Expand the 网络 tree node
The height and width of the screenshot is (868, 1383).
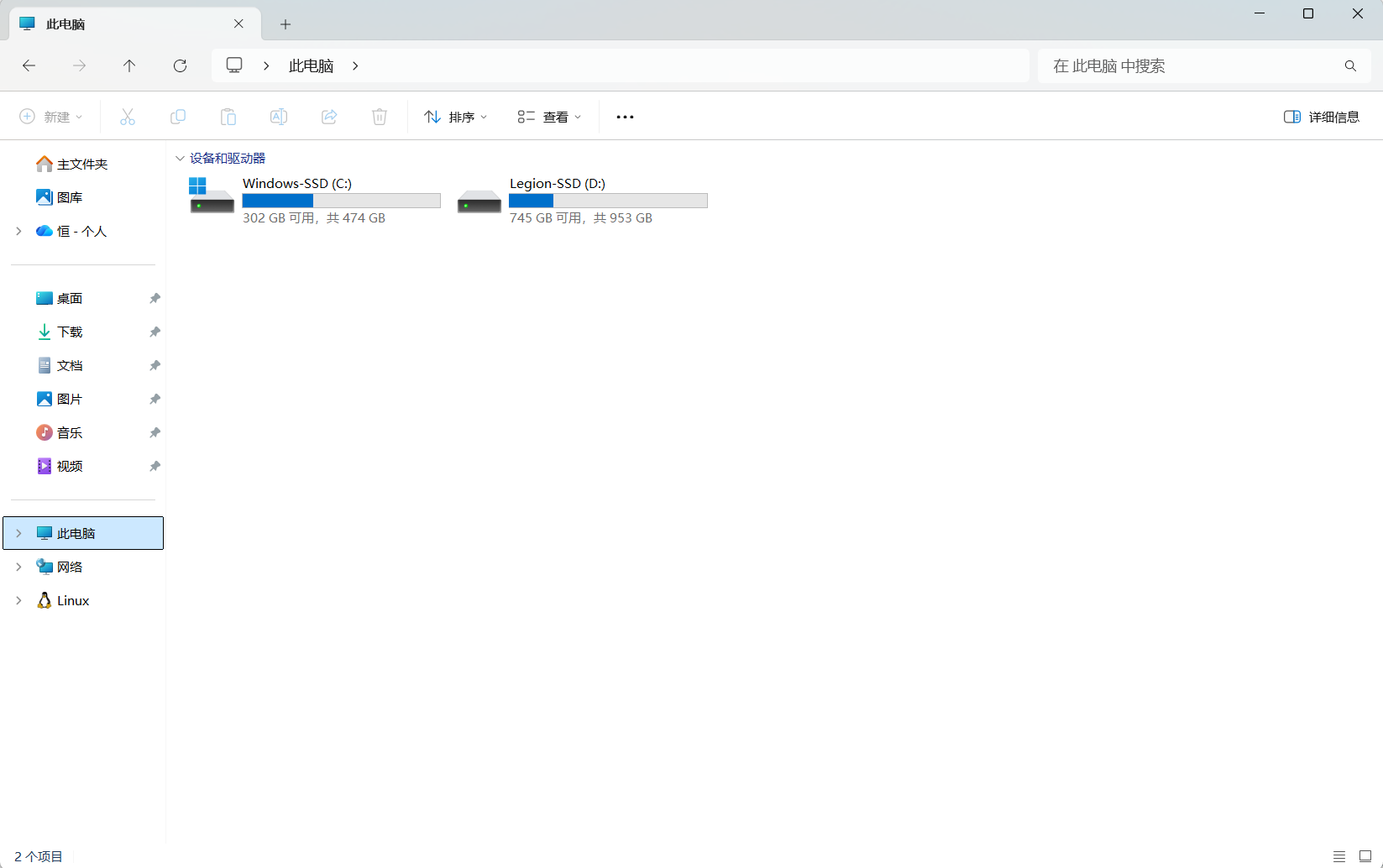click(x=18, y=567)
